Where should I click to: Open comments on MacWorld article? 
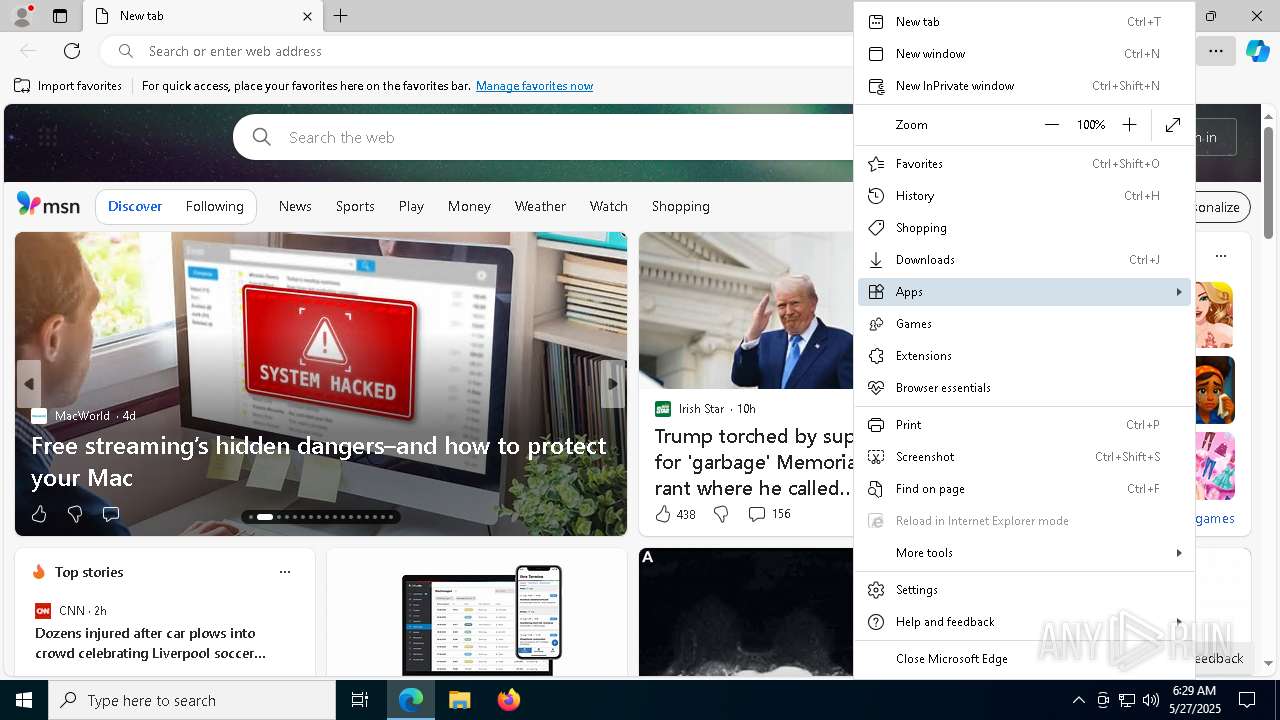click(111, 514)
